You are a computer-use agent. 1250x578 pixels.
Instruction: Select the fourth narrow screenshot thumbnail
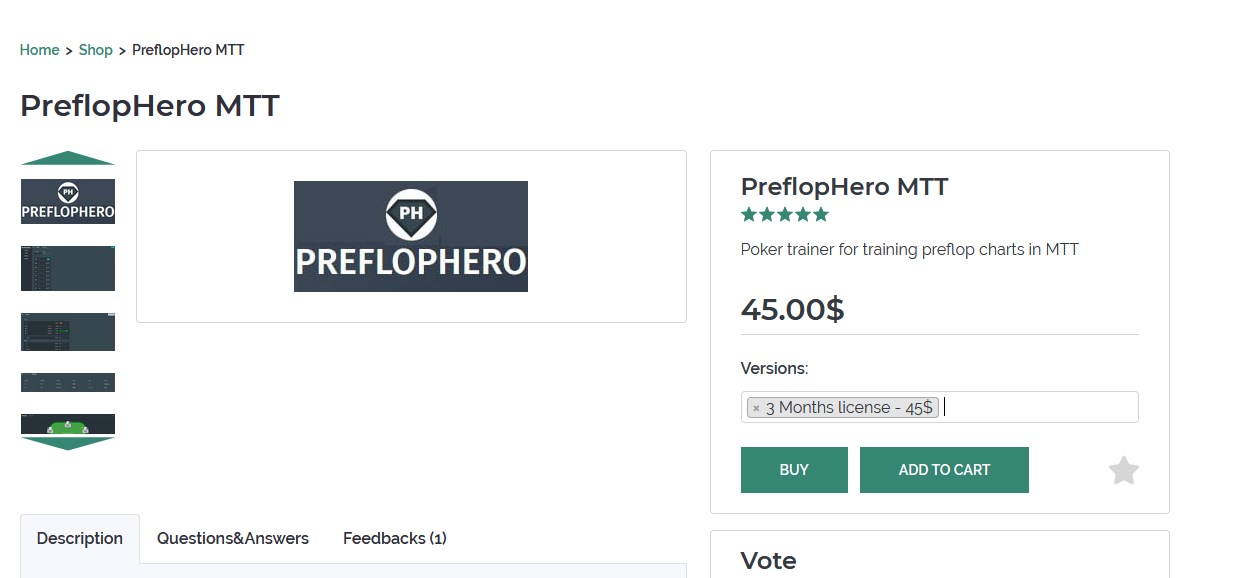[x=68, y=382]
